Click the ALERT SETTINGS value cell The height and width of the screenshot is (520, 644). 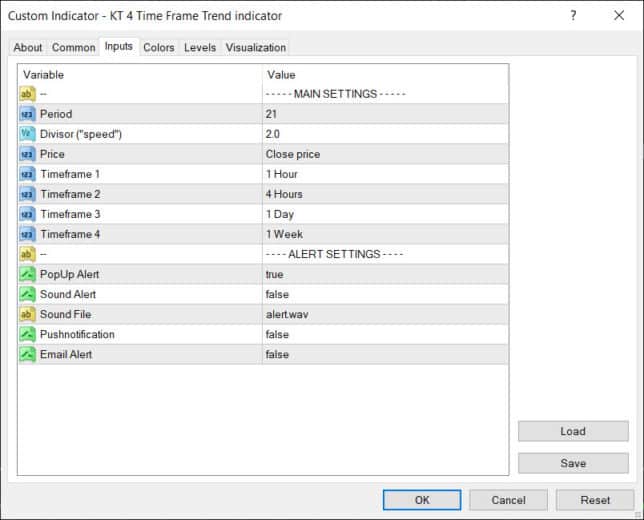[x=385, y=254]
